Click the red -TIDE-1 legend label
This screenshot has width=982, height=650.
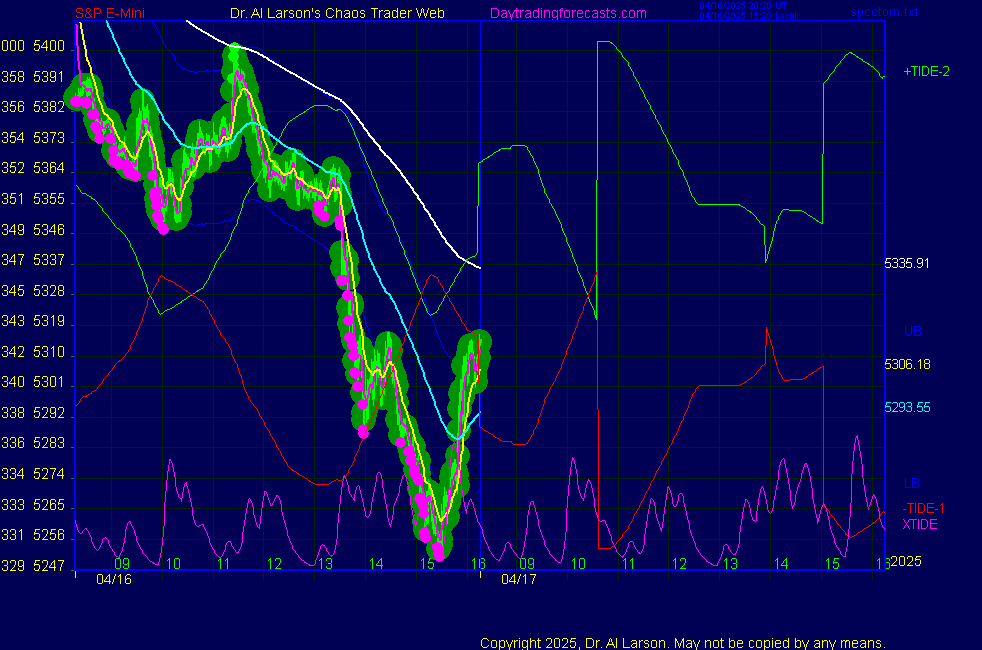pyautogui.click(x=923, y=508)
